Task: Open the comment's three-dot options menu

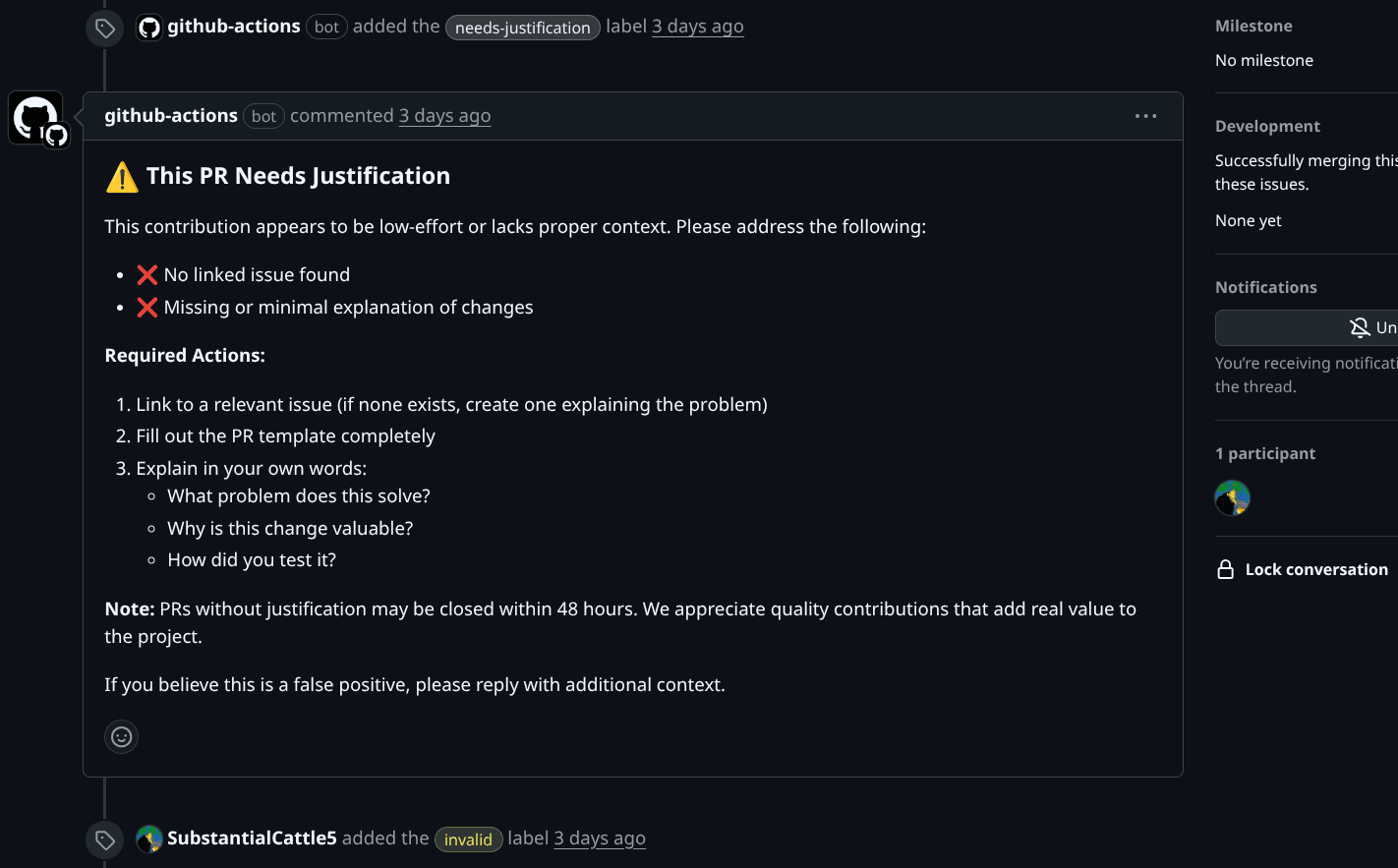Action: click(1145, 116)
